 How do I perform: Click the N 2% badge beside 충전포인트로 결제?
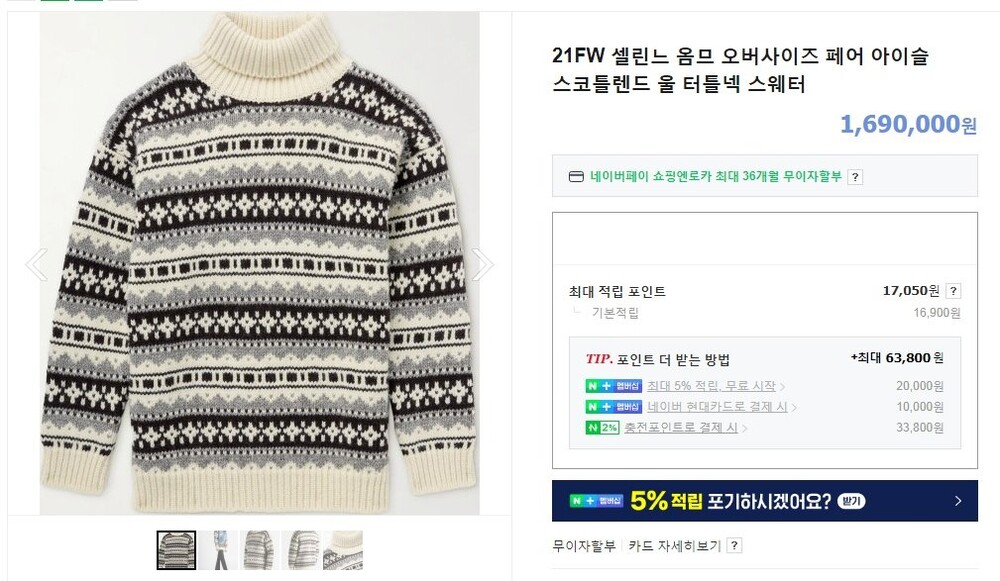tap(603, 427)
